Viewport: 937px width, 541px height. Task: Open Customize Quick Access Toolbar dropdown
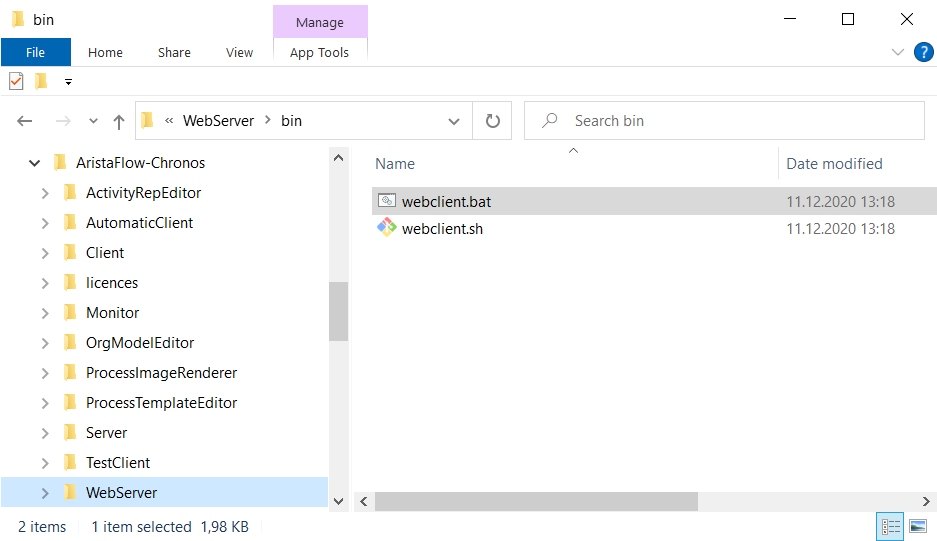click(68, 82)
